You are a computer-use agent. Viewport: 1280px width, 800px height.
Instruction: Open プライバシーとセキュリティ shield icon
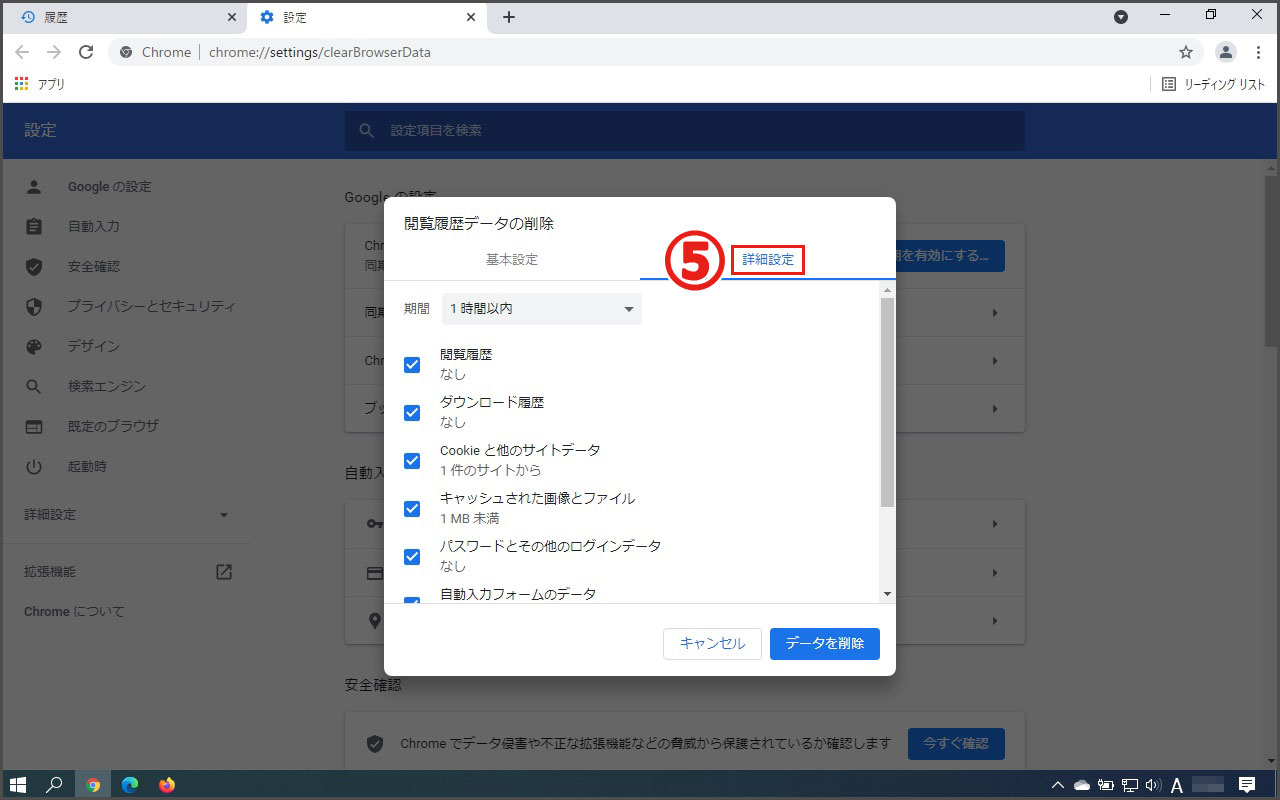(34, 306)
